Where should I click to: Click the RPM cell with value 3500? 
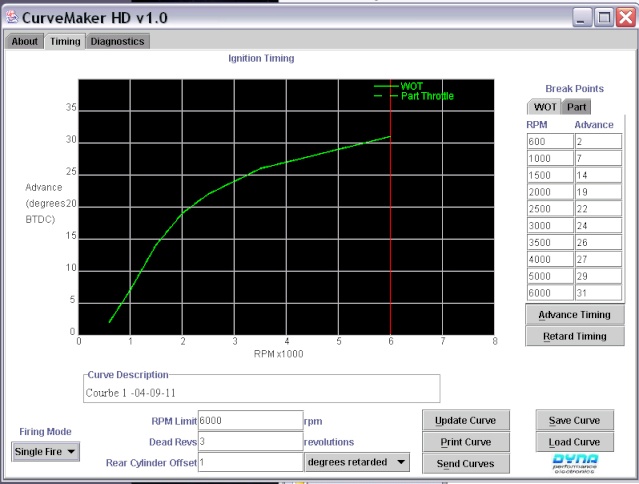(550, 242)
